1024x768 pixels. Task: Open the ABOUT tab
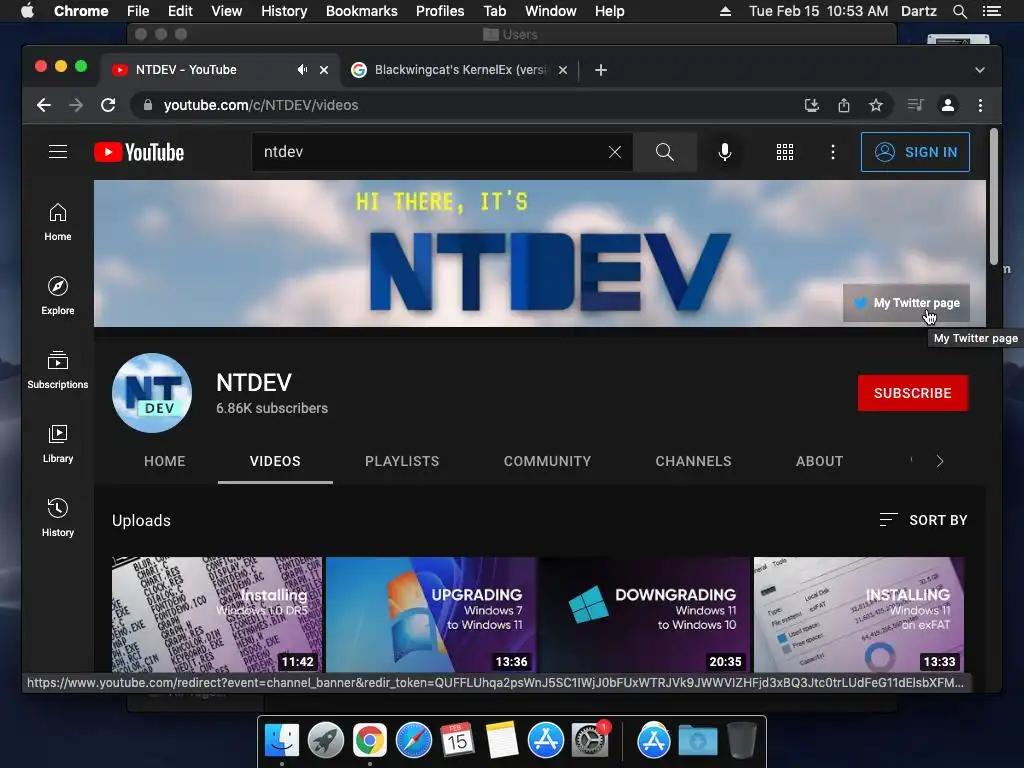pos(819,461)
